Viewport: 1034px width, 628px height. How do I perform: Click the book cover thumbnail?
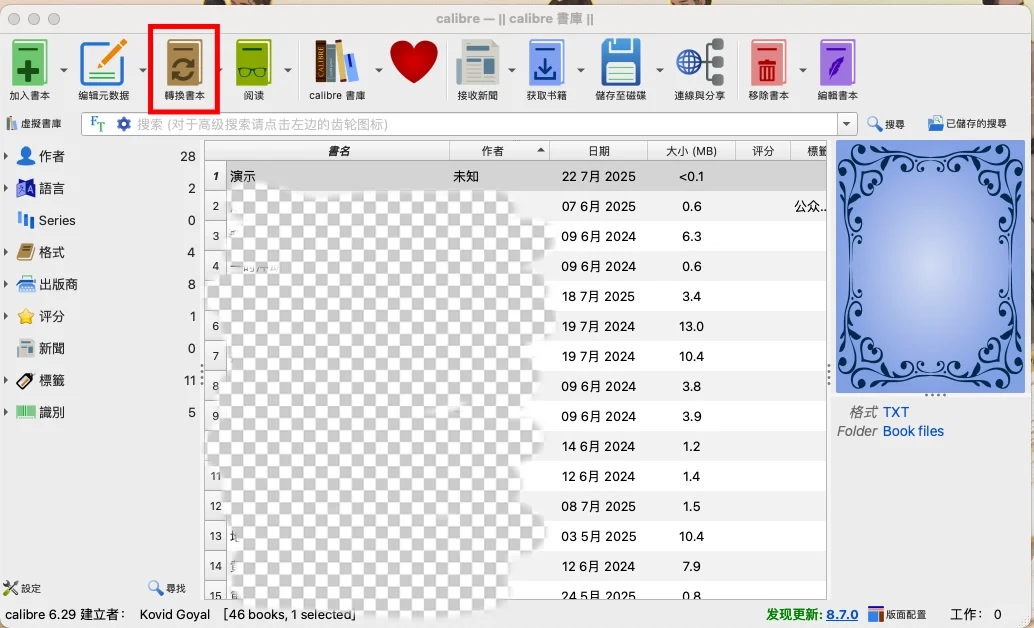point(930,267)
